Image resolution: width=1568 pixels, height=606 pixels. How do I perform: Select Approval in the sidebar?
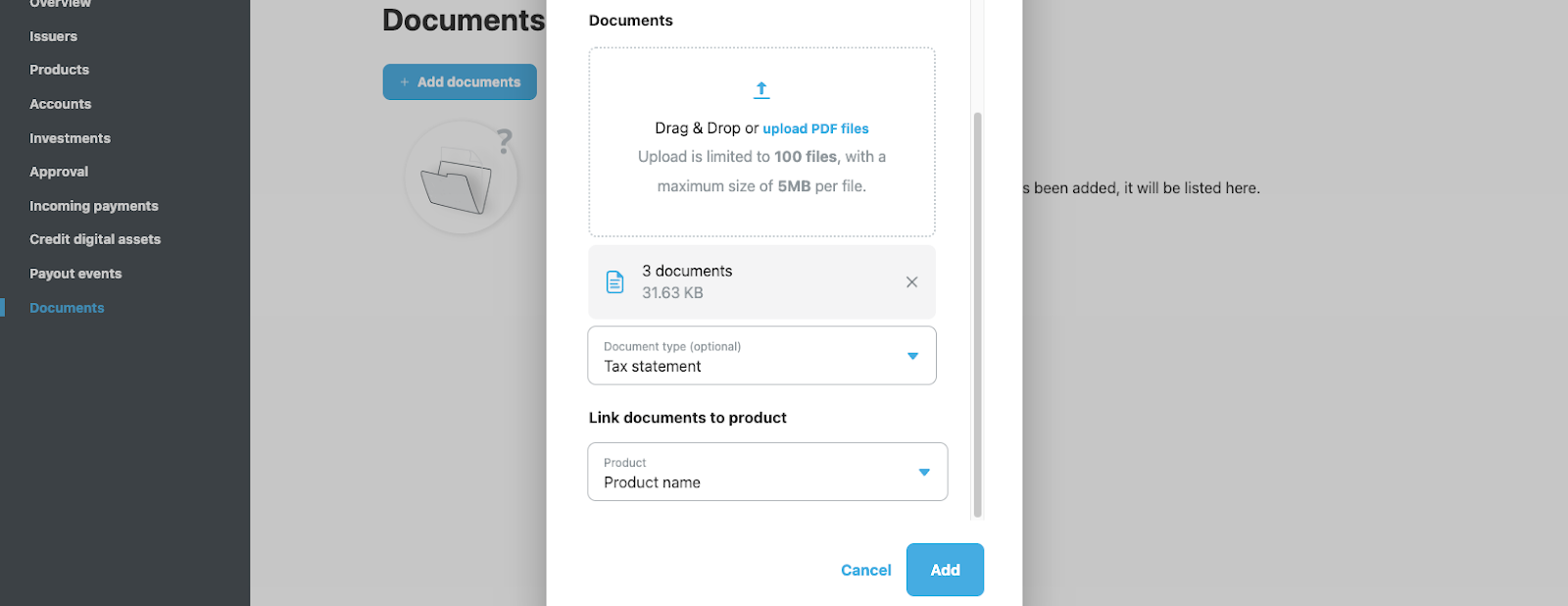point(59,172)
